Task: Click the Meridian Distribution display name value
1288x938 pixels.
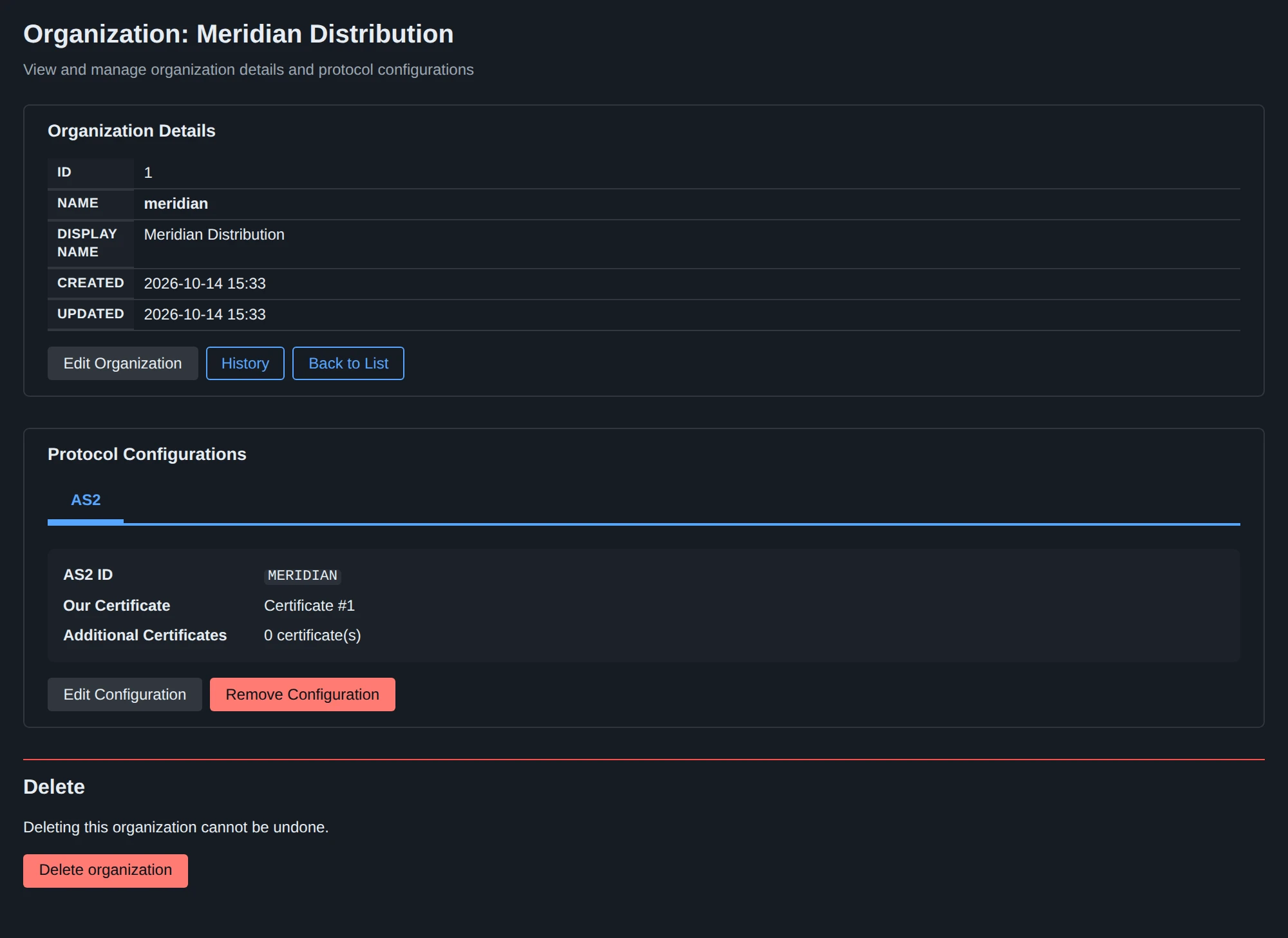Action: pos(214,235)
